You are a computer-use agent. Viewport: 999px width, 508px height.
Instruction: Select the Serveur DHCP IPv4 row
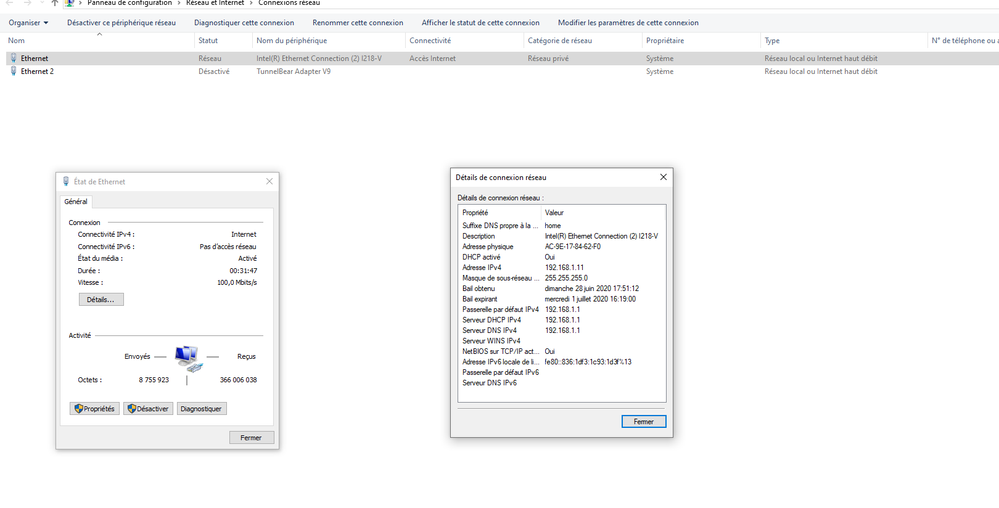(x=561, y=320)
